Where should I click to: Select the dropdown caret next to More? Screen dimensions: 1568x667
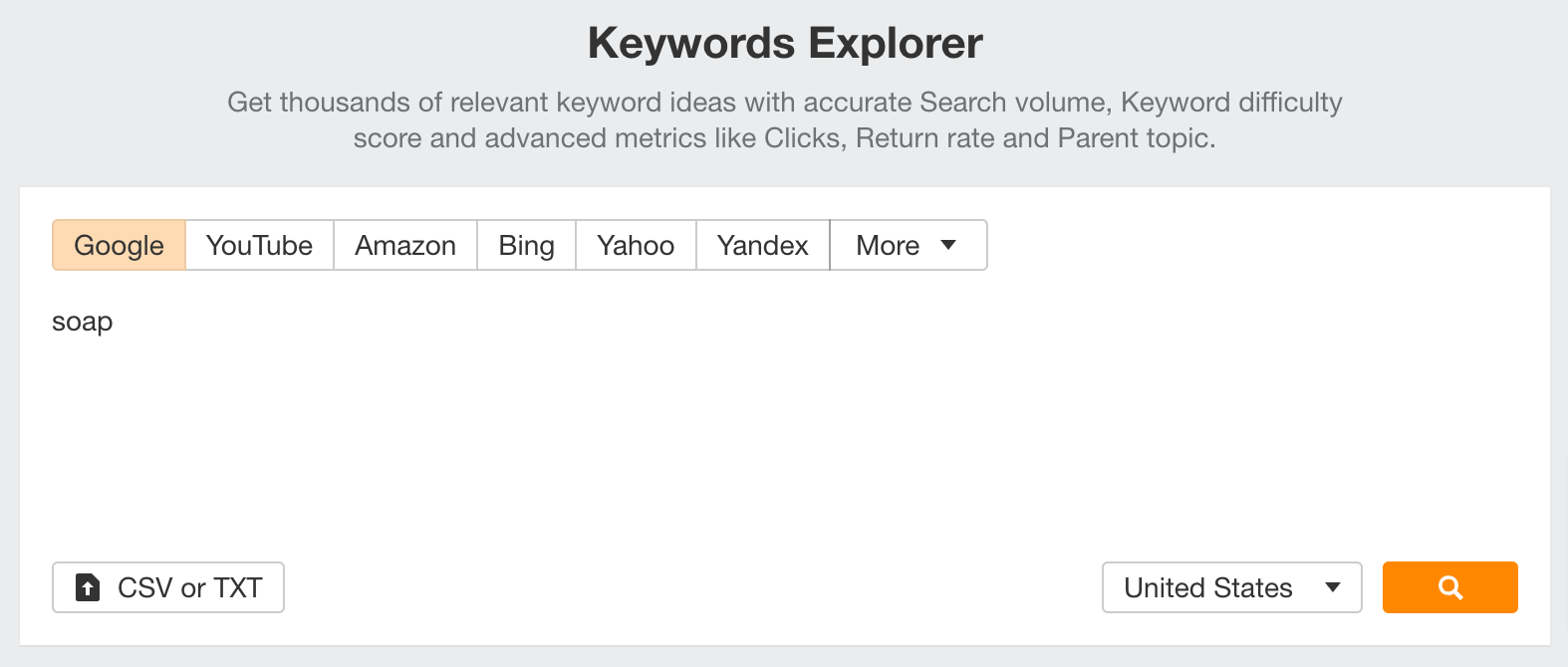click(x=948, y=245)
